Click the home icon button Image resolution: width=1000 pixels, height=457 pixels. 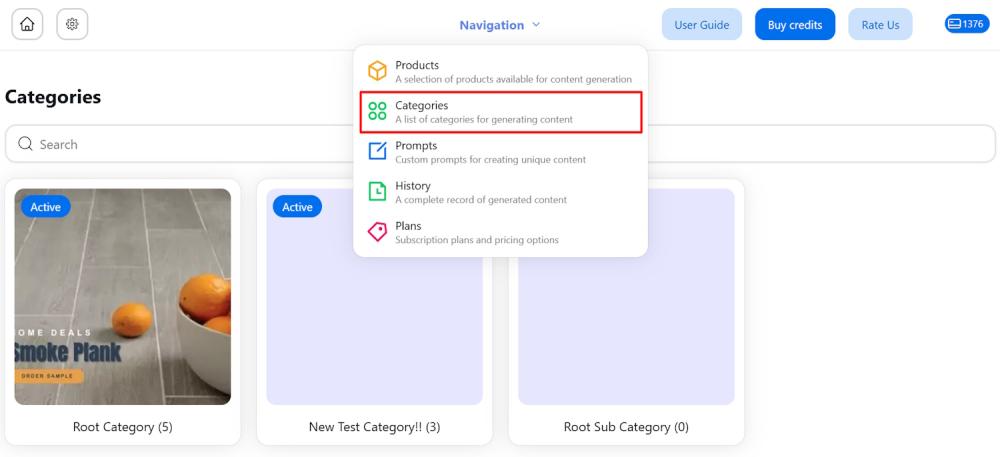27,24
